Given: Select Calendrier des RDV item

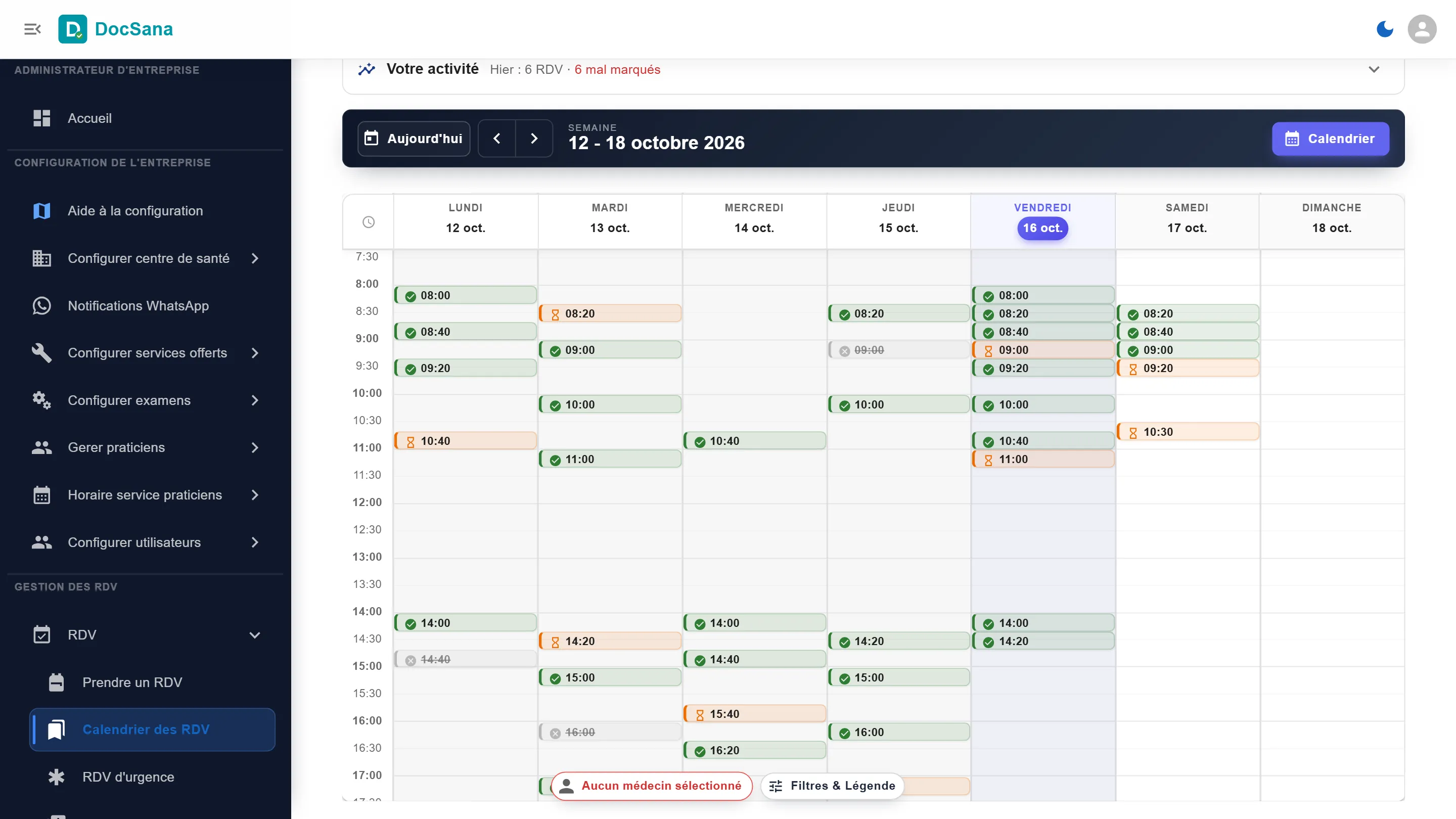Looking at the screenshot, I should (153, 730).
